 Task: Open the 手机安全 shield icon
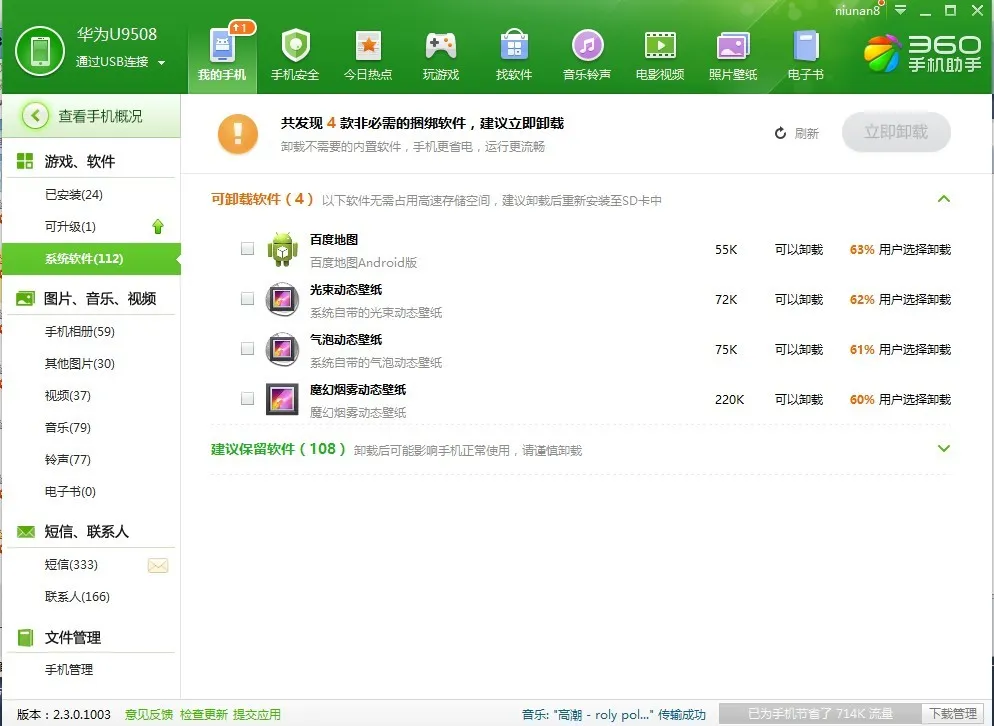(x=295, y=46)
